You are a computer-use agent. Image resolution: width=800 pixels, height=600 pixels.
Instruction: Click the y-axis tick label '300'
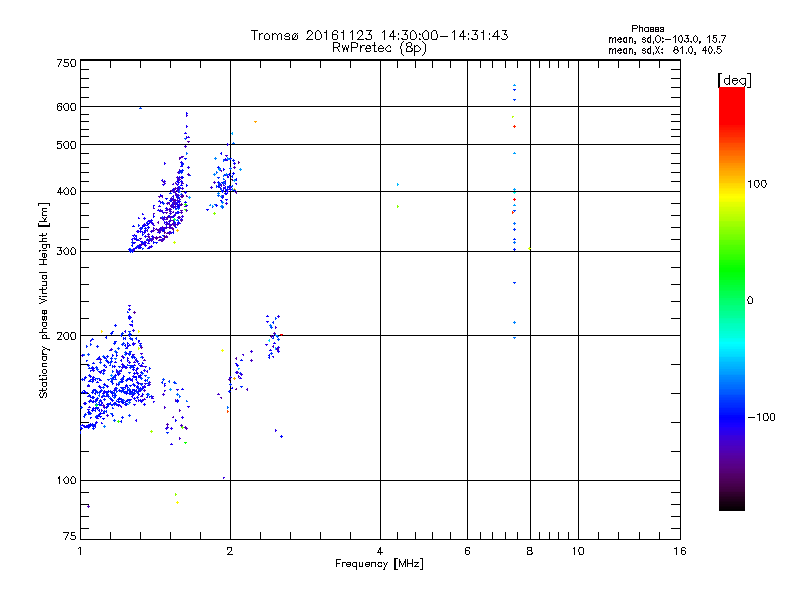tap(66, 251)
